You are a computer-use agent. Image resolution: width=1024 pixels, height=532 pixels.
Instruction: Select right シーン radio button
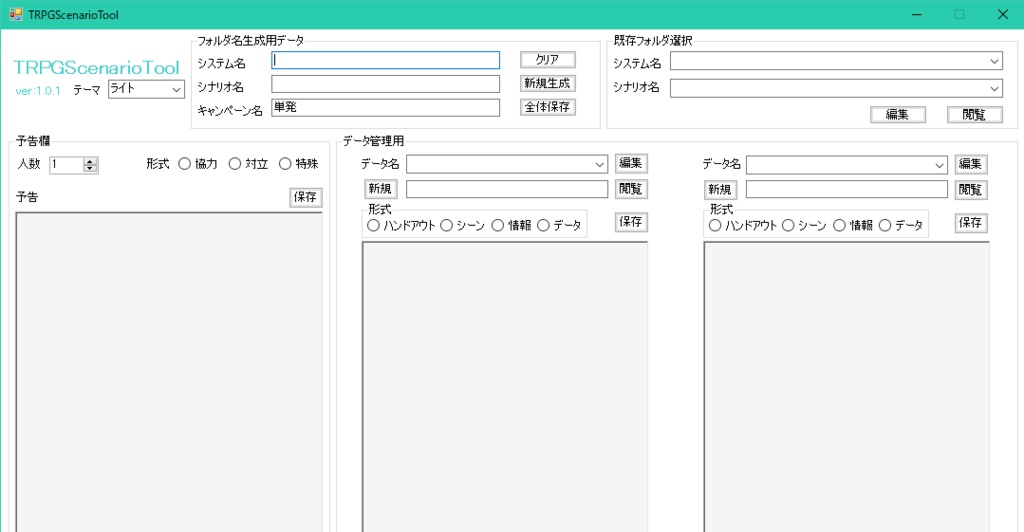[804, 225]
